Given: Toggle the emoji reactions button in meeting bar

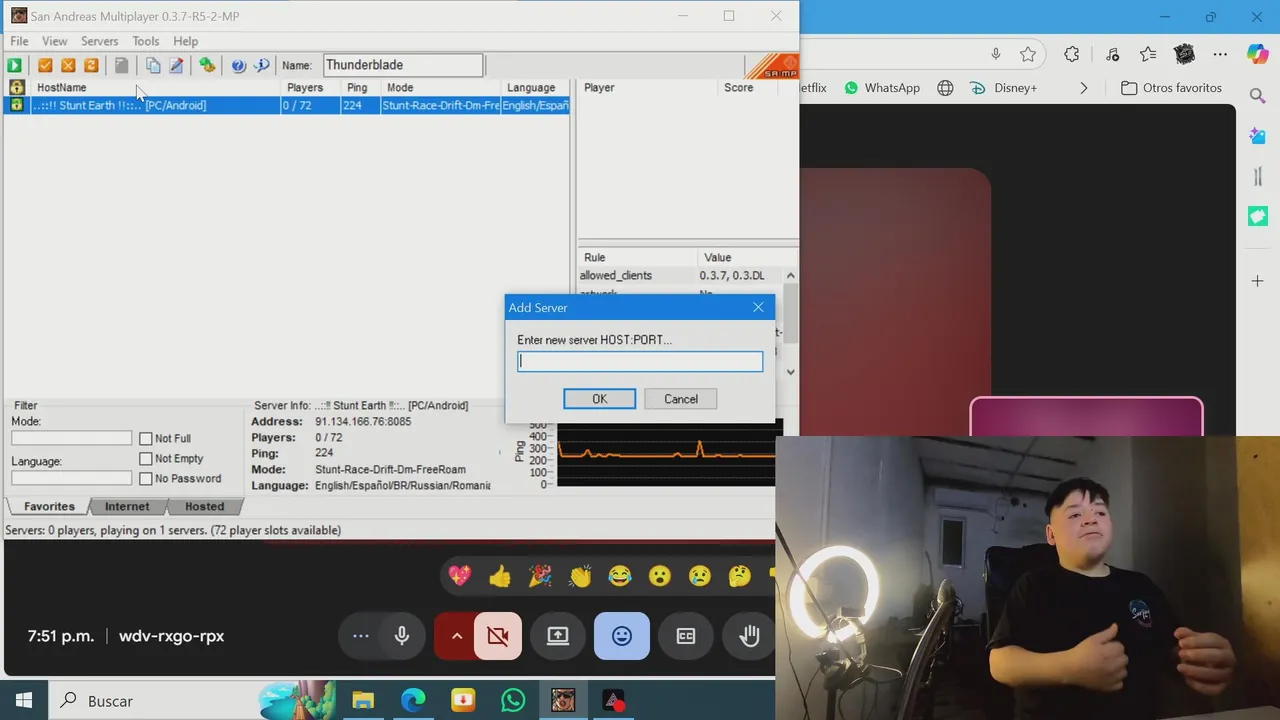Looking at the screenshot, I should (x=622, y=636).
